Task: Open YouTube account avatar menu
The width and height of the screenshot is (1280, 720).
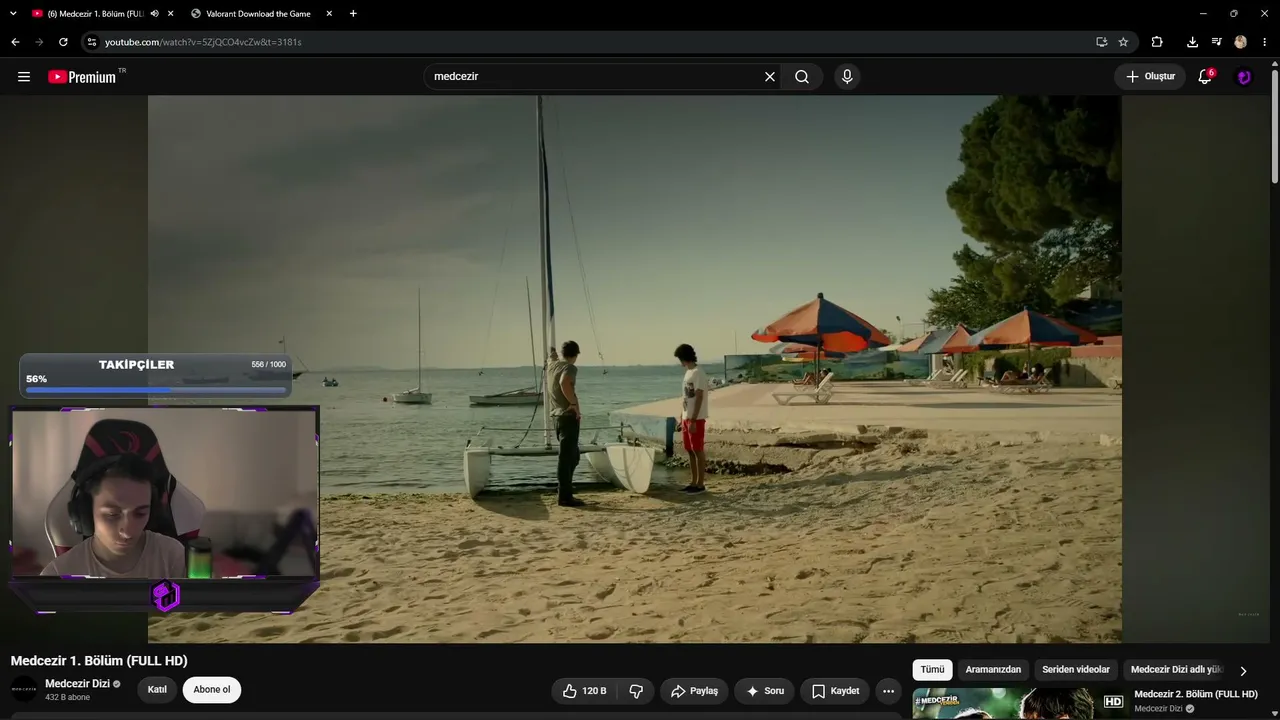Action: 1244,77
